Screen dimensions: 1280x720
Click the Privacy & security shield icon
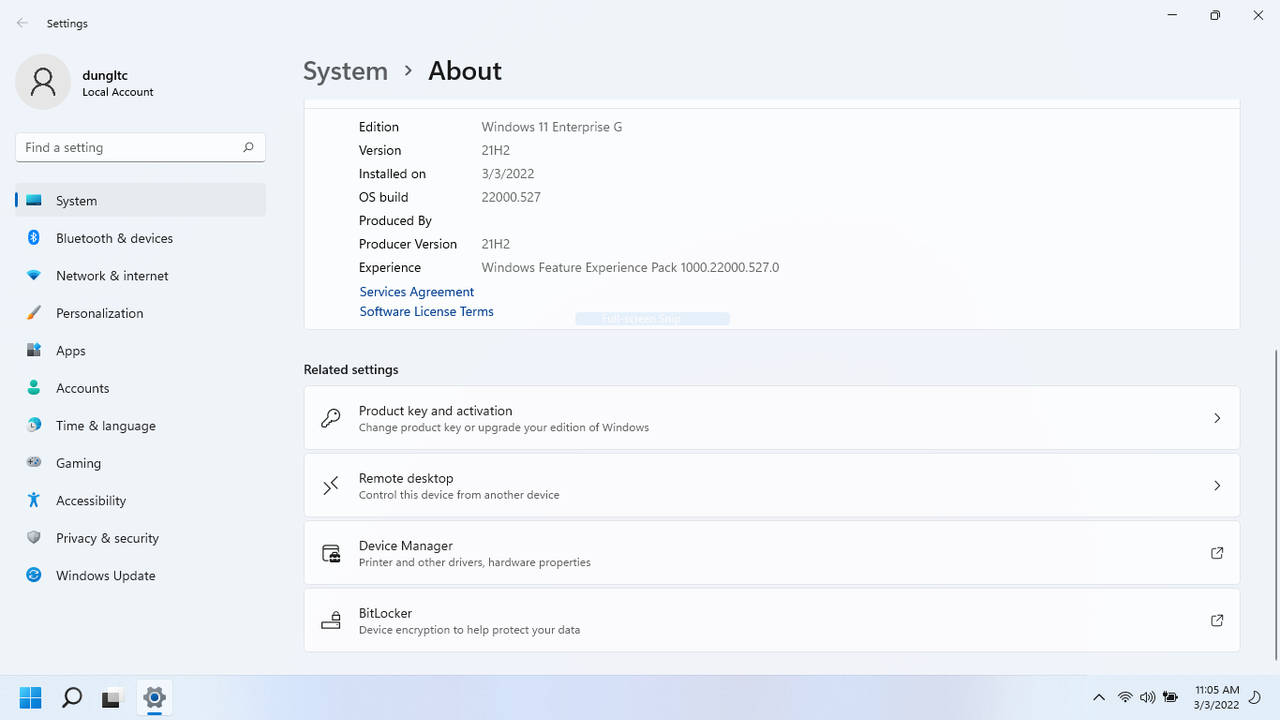click(x=33, y=538)
